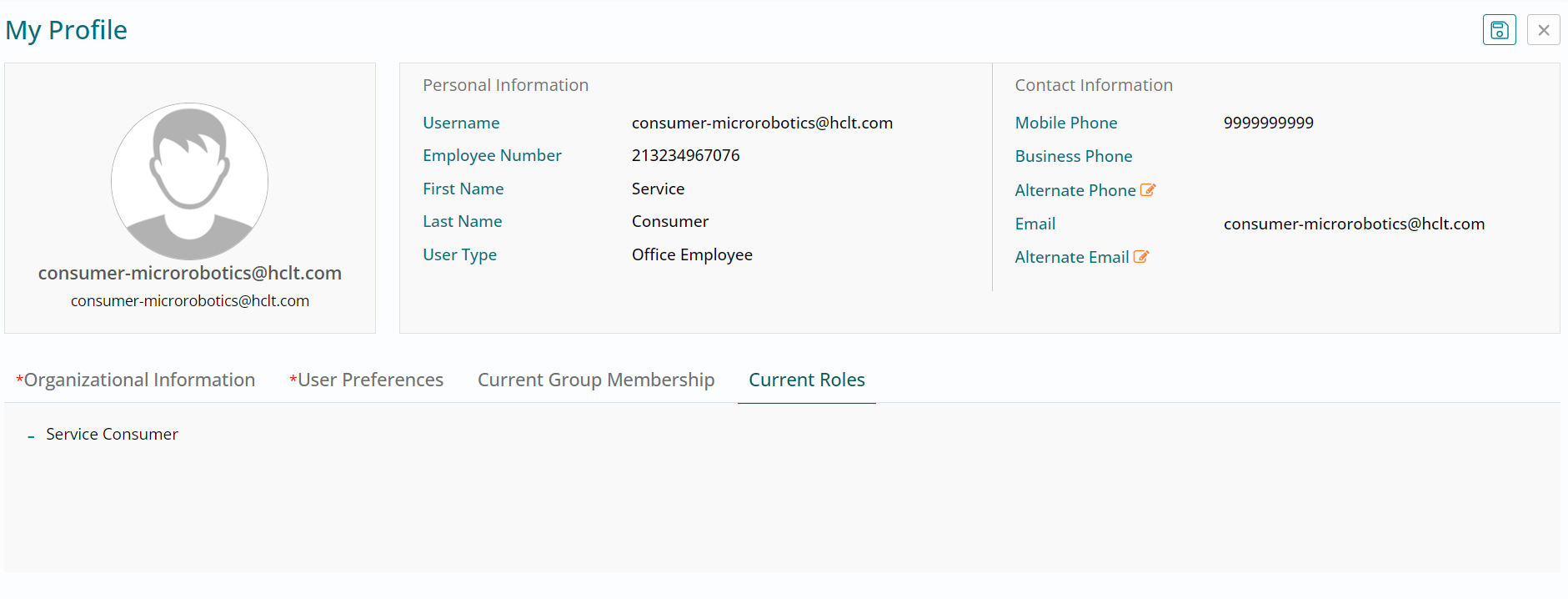Click the Username field label

[461, 123]
